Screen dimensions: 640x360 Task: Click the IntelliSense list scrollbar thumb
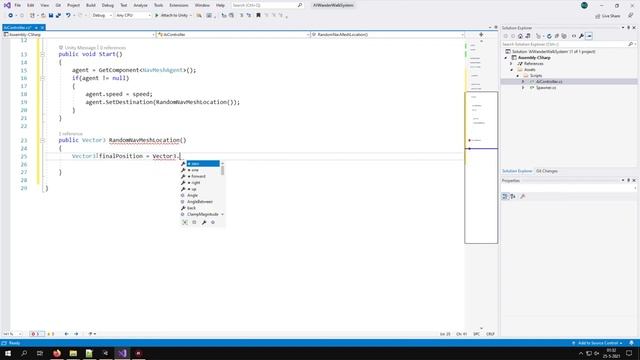click(x=222, y=170)
